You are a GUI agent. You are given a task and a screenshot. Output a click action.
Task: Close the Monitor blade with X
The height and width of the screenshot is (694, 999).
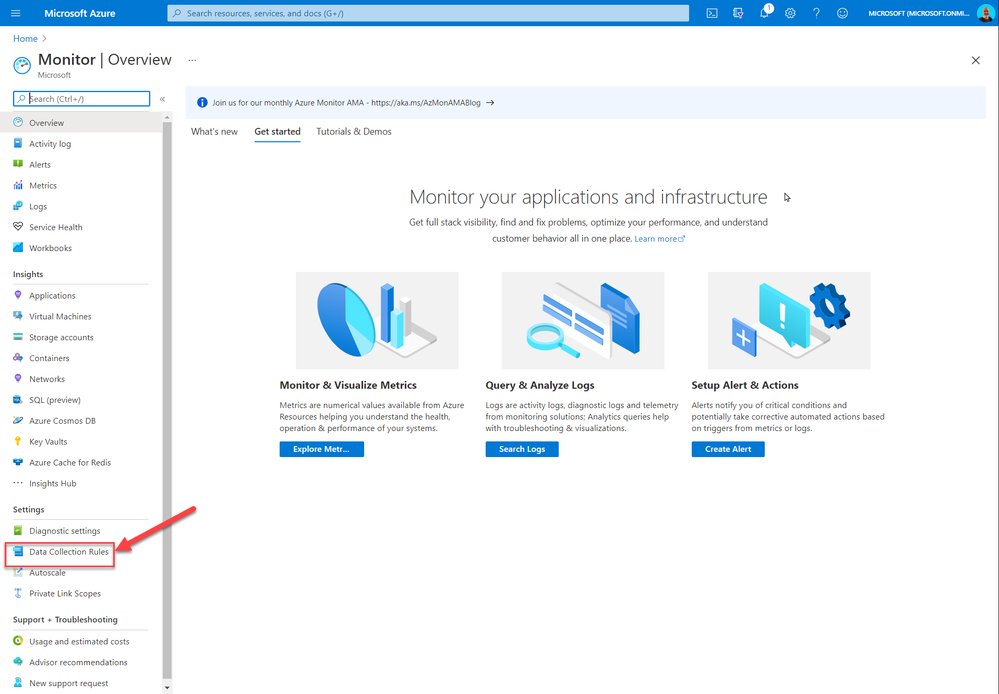coord(975,61)
